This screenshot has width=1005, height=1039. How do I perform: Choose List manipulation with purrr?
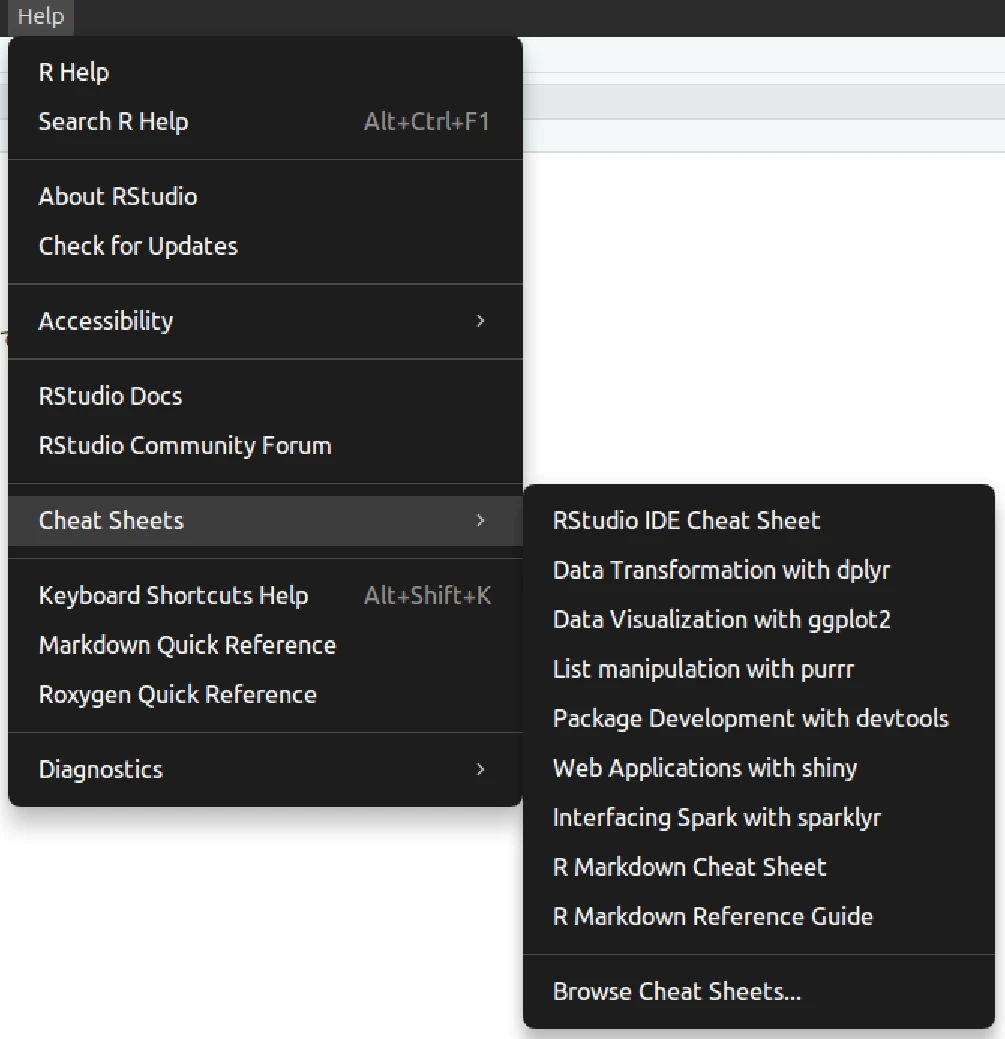(759, 669)
